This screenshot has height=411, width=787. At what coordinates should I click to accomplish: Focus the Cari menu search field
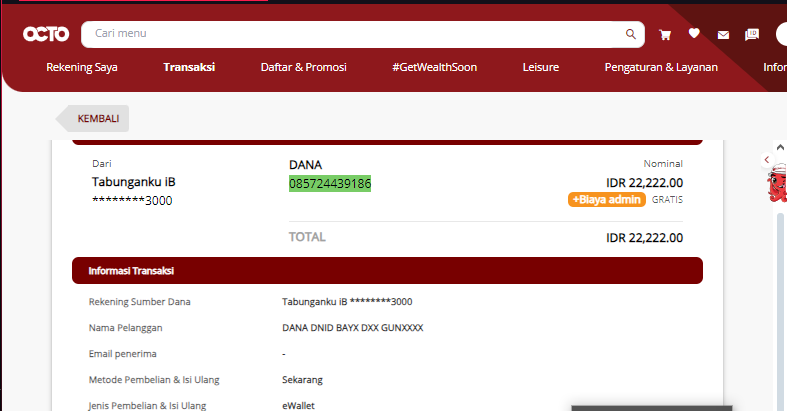pyautogui.click(x=362, y=34)
